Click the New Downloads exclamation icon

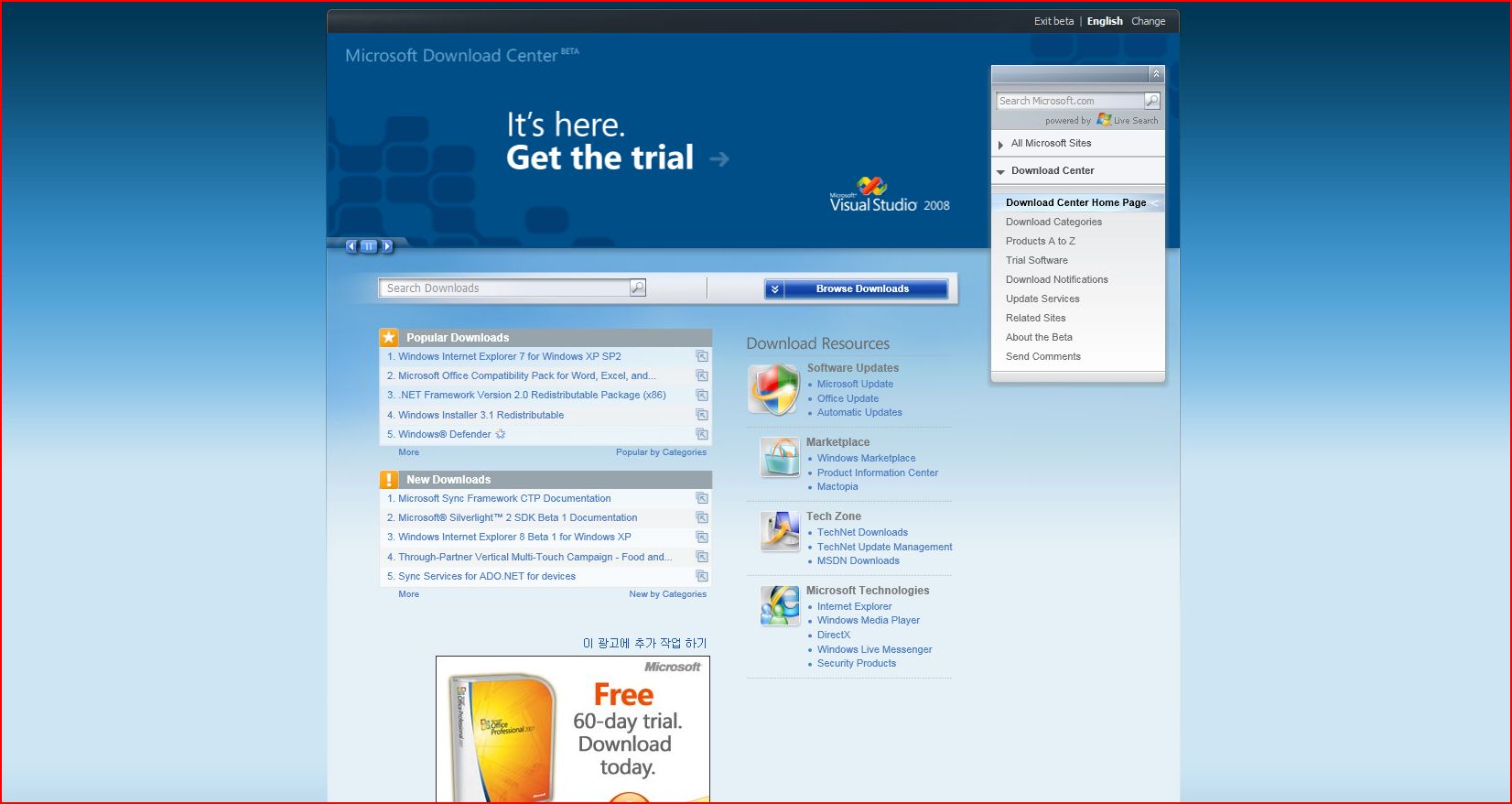[x=389, y=479]
